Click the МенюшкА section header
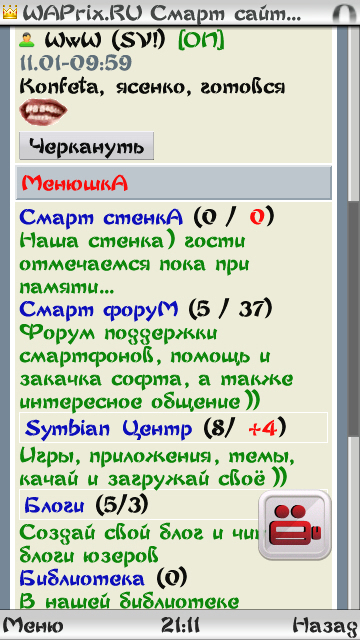This screenshot has width=360, height=640. [173, 183]
